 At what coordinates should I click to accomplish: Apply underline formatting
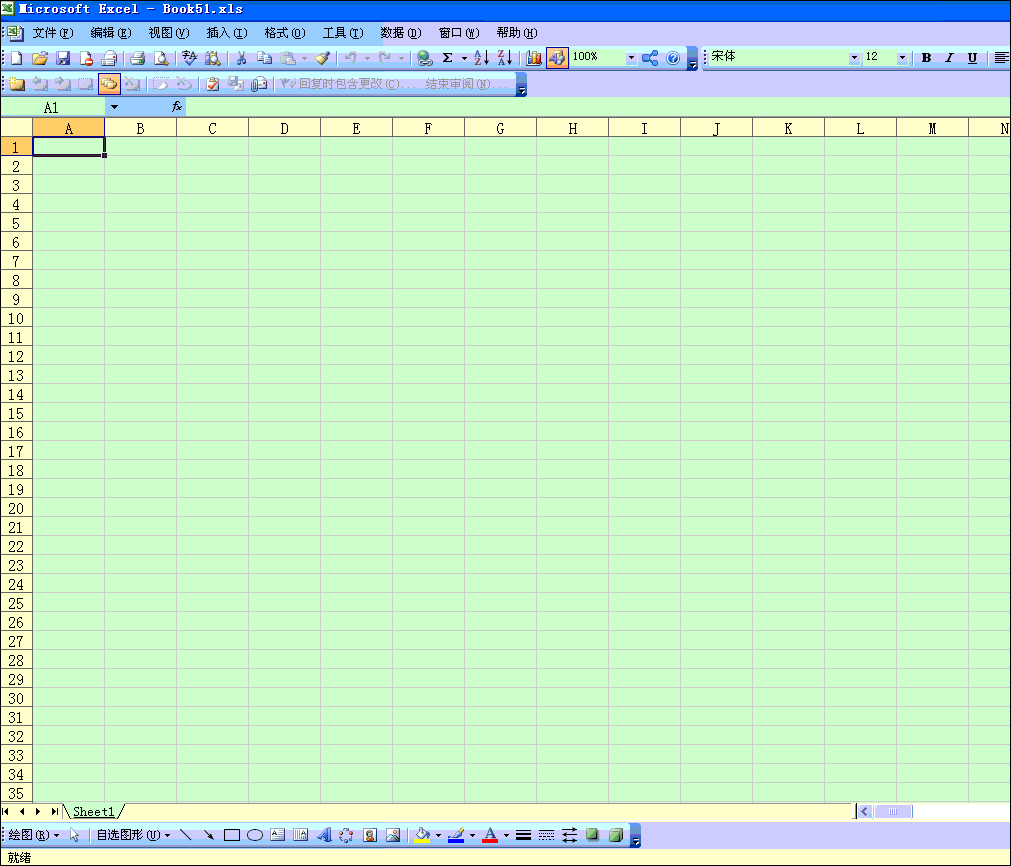click(971, 58)
